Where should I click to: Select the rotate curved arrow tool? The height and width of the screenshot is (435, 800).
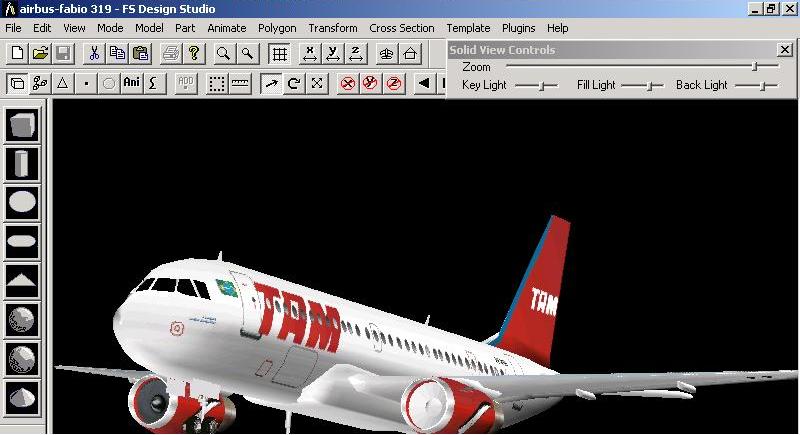coord(294,83)
